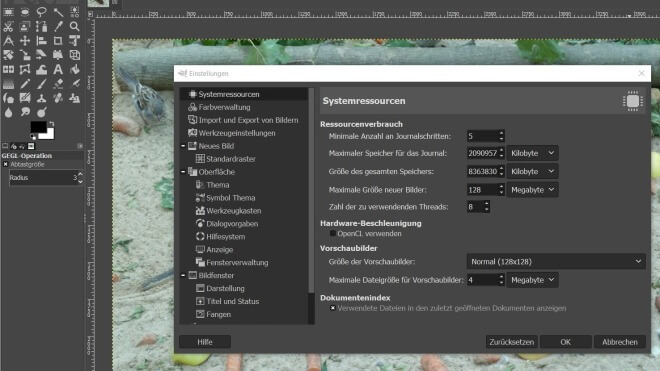Select the Paths tool
Viewport: 660px width, 371px height.
point(41,27)
